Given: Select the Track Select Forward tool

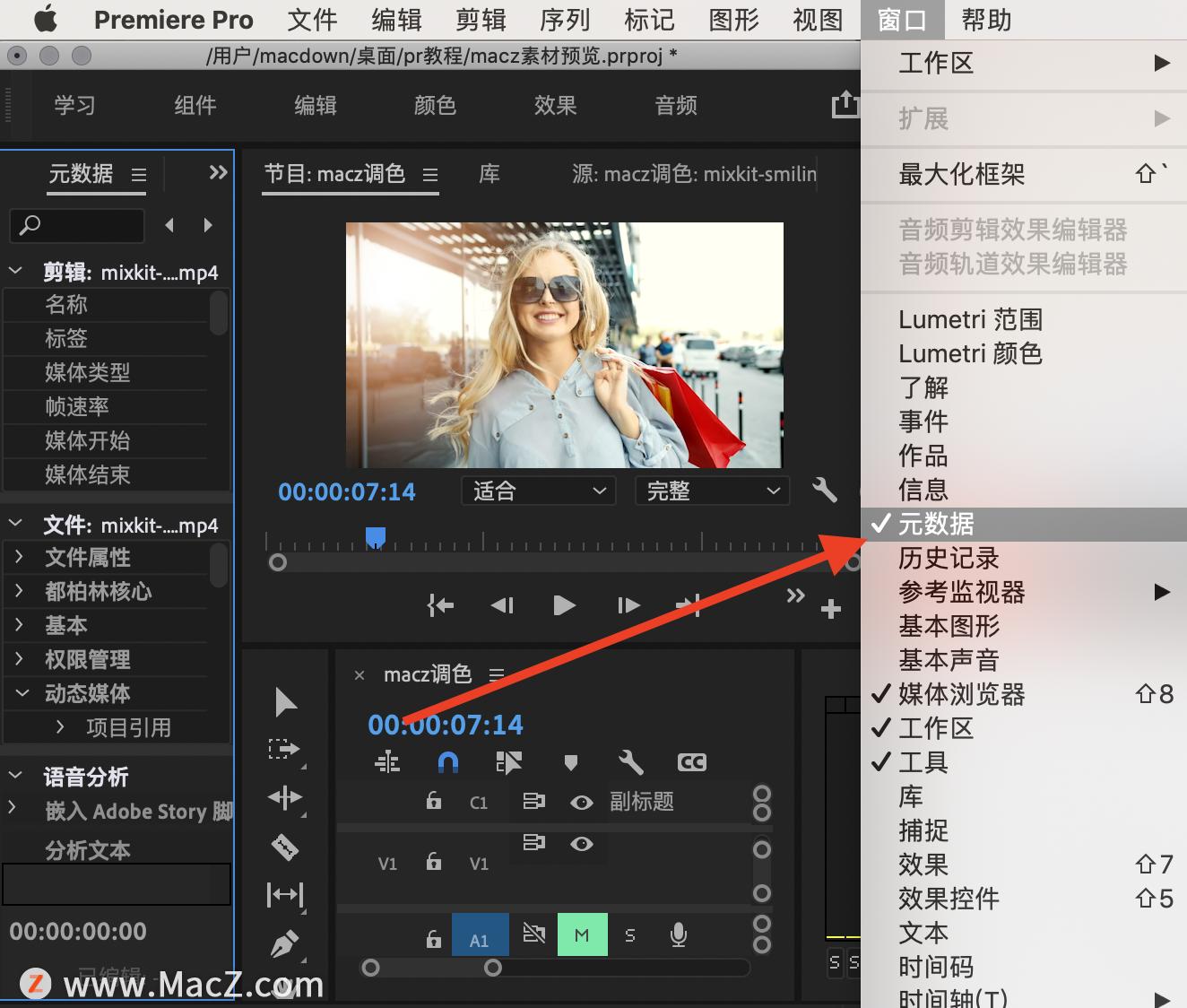Looking at the screenshot, I should [x=285, y=748].
